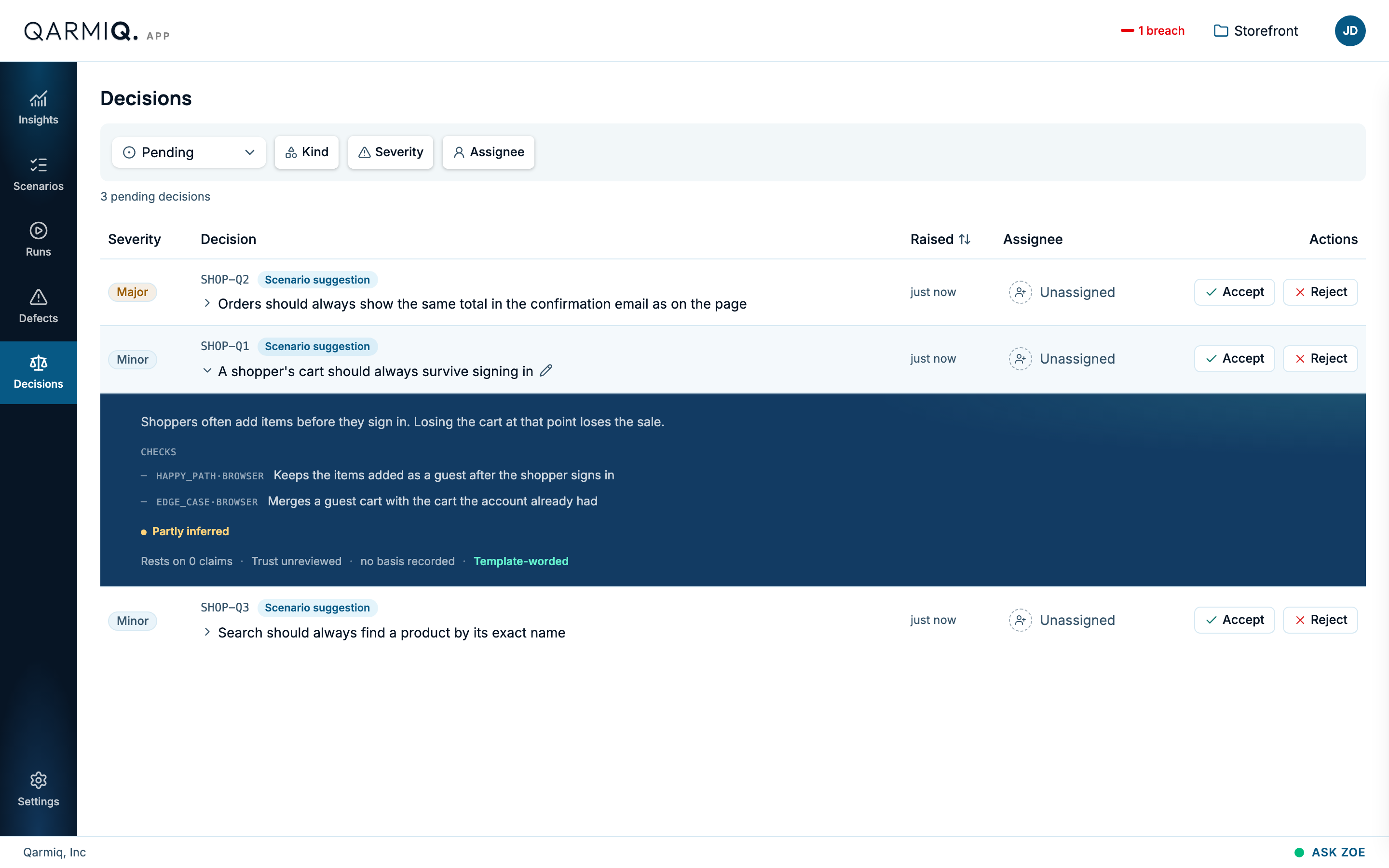Viewport: 1389px width, 868px height.
Task: Expand the SHOP-Q2 orders decision row
Action: coord(207,303)
